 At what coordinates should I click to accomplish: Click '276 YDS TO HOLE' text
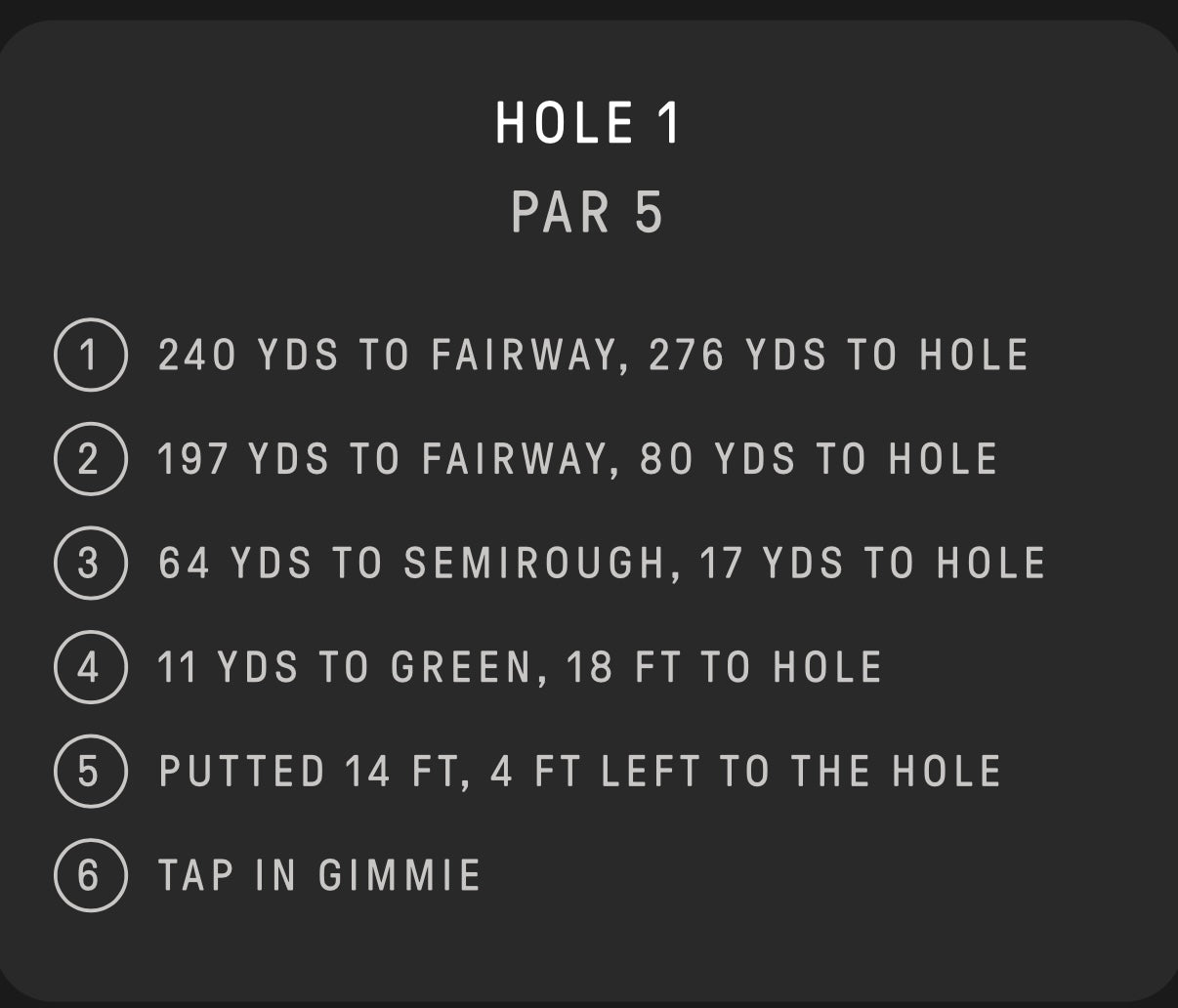[839, 355]
